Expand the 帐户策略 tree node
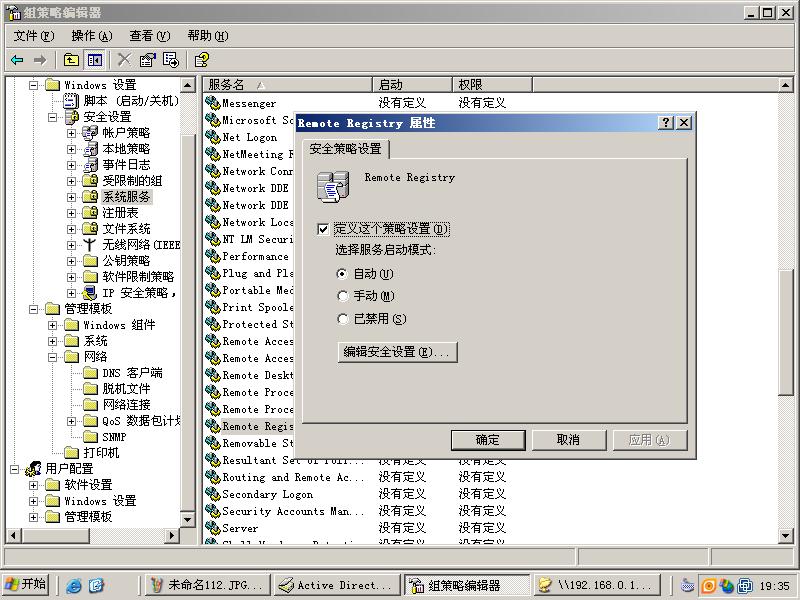This screenshot has height=600, width=800. (x=71, y=133)
